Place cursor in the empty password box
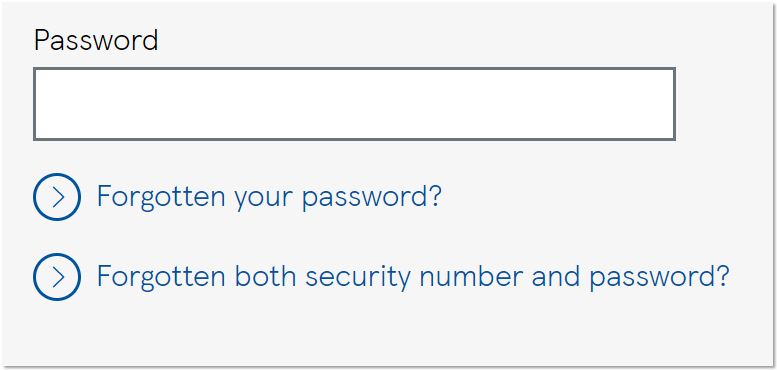Viewport: 777px width, 370px height. coord(354,104)
